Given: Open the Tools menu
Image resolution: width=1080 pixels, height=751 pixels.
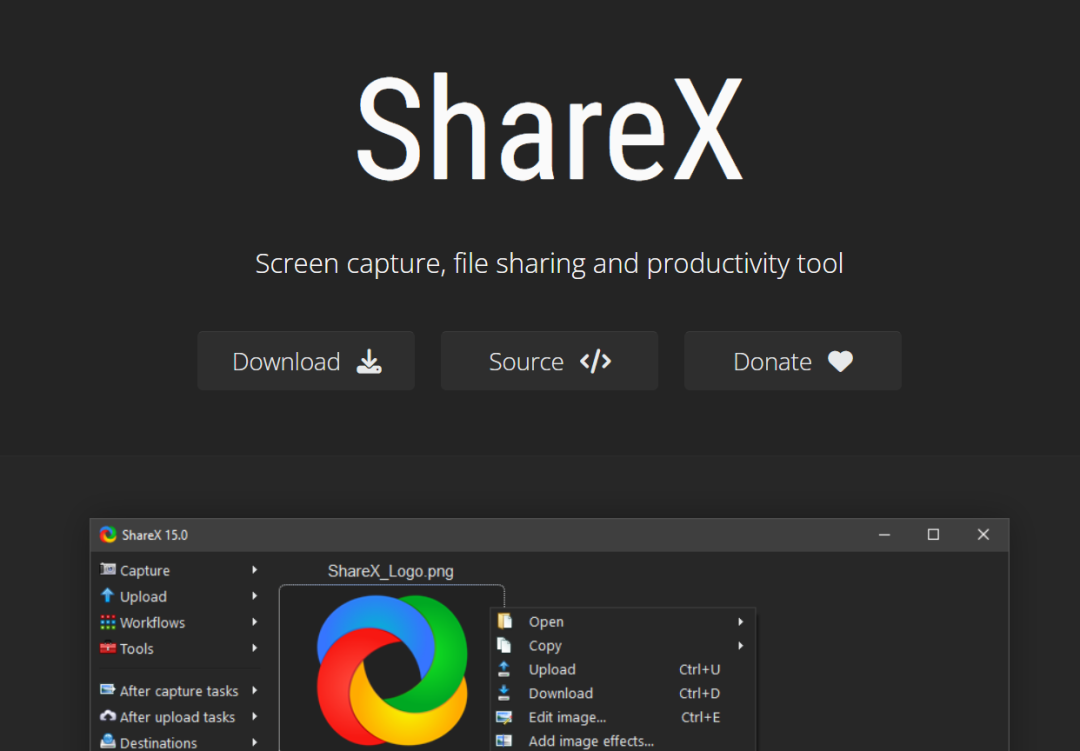Looking at the screenshot, I should tap(179, 648).
